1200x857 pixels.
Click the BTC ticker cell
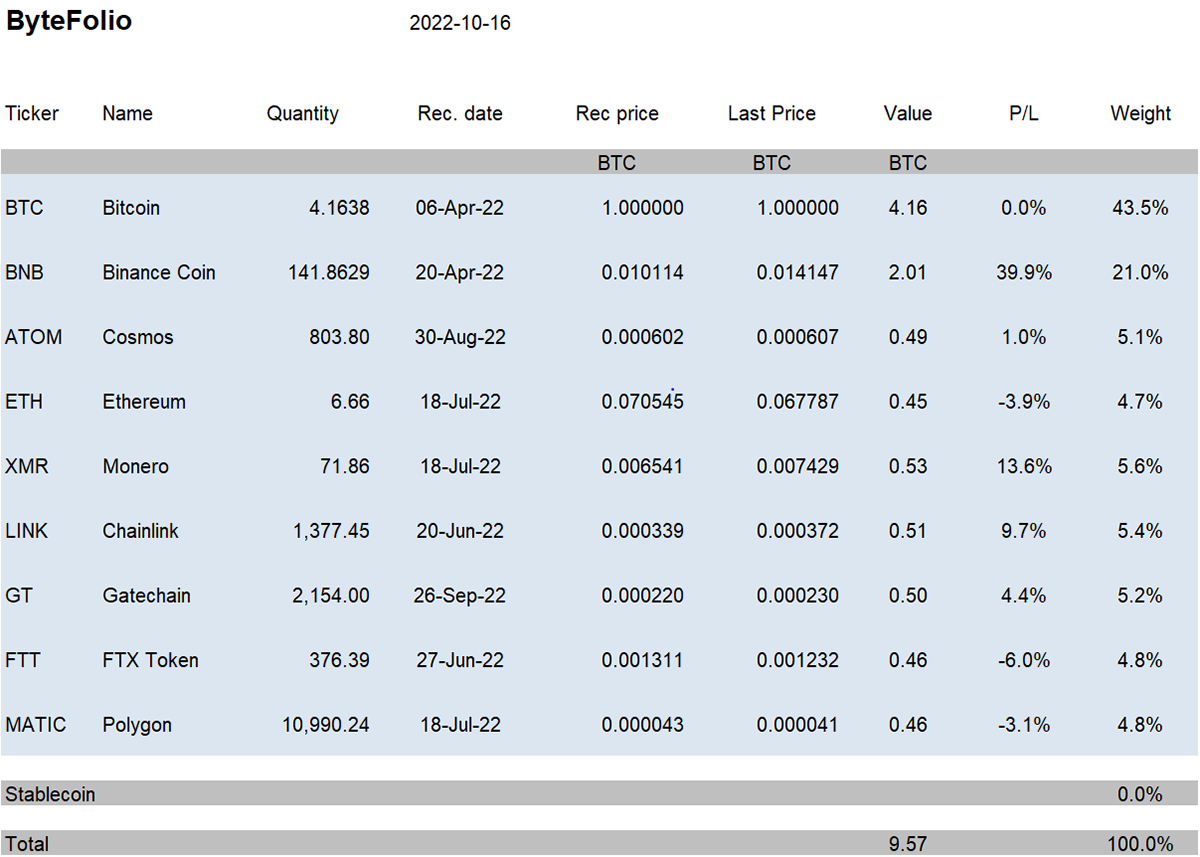(x=24, y=208)
